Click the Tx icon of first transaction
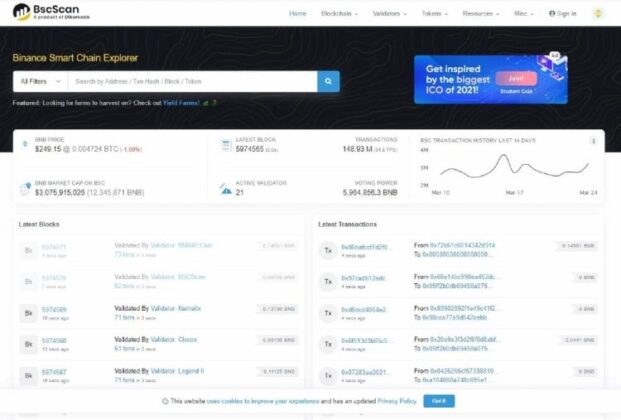 [328, 250]
